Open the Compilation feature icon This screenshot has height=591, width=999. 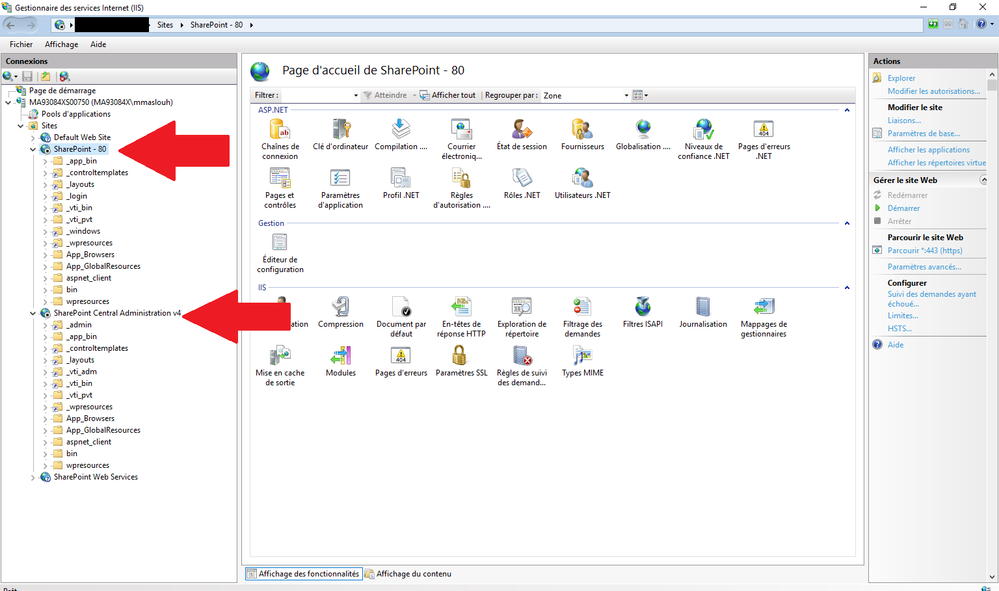pyautogui.click(x=401, y=135)
